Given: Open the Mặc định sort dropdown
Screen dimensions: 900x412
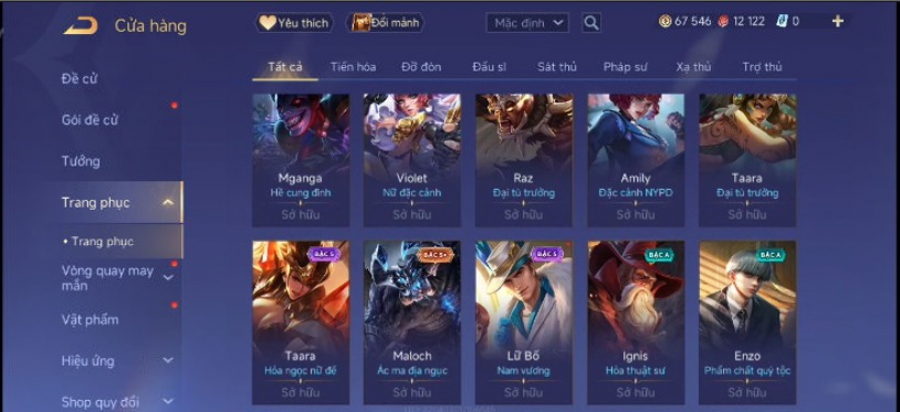Looking at the screenshot, I should tap(527, 23).
